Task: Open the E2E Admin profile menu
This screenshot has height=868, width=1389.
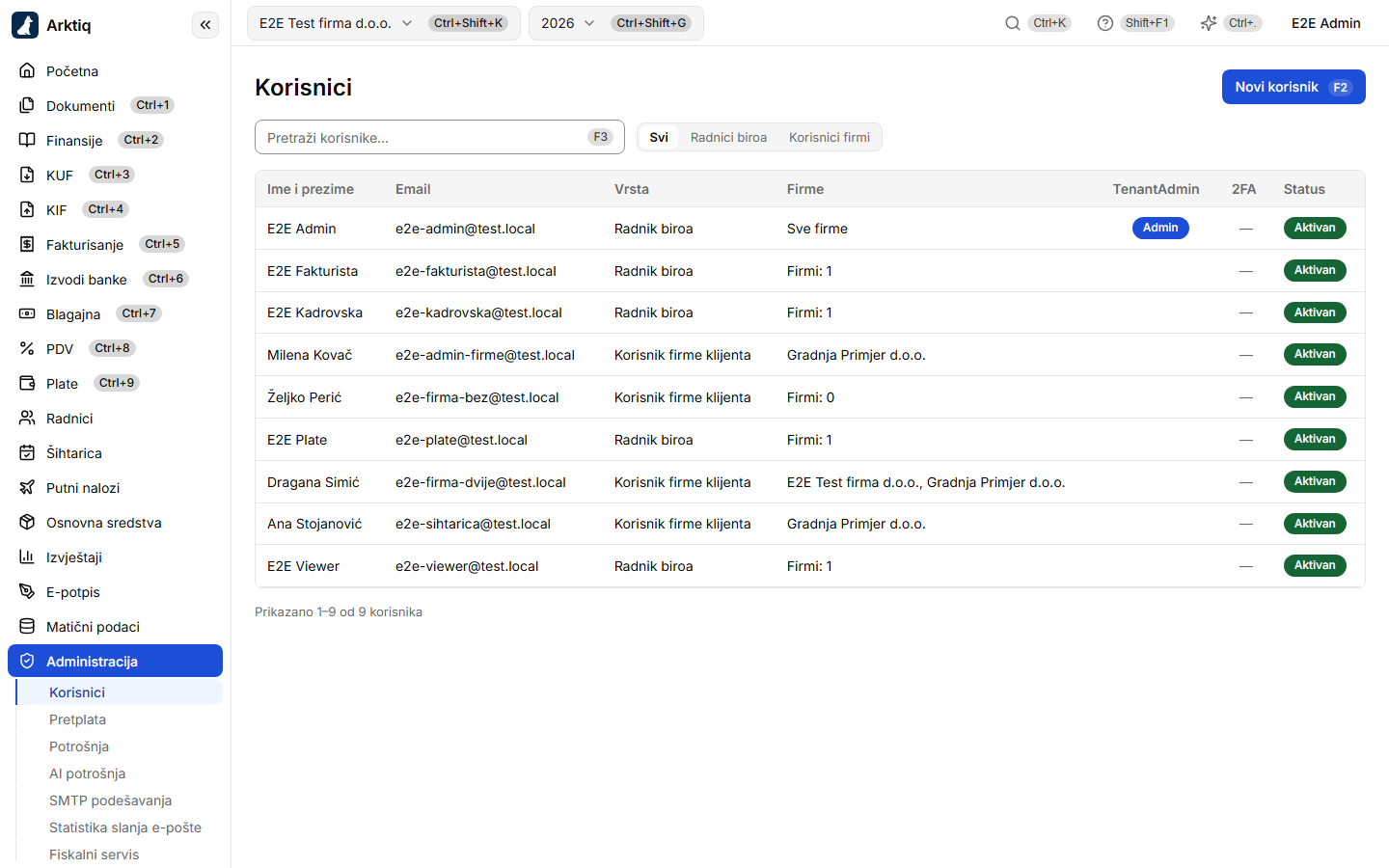Action: tap(1325, 23)
